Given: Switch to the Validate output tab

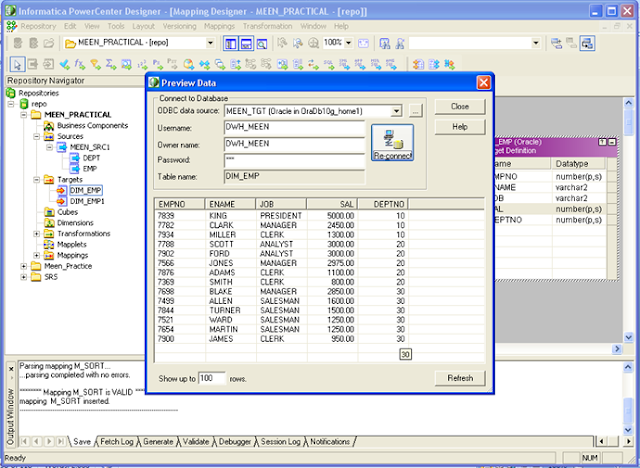Looking at the screenshot, I should 196,442.
